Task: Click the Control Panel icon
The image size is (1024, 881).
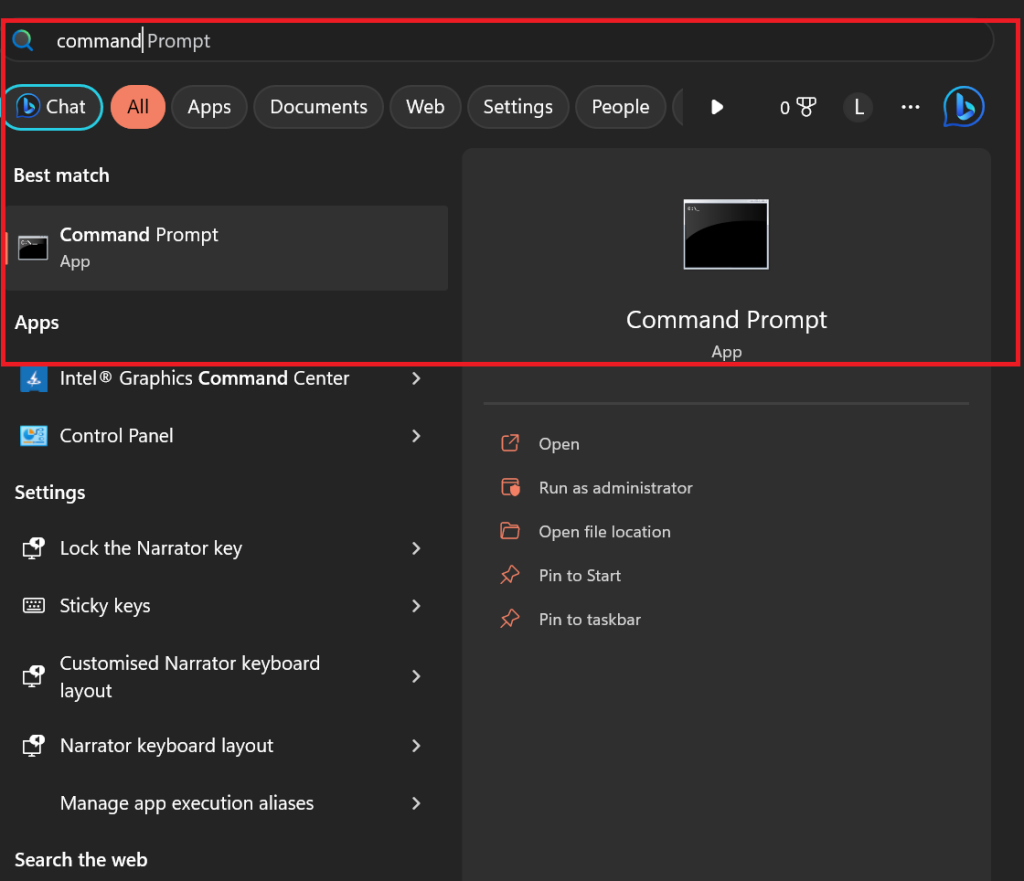Action: (x=34, y=436)
